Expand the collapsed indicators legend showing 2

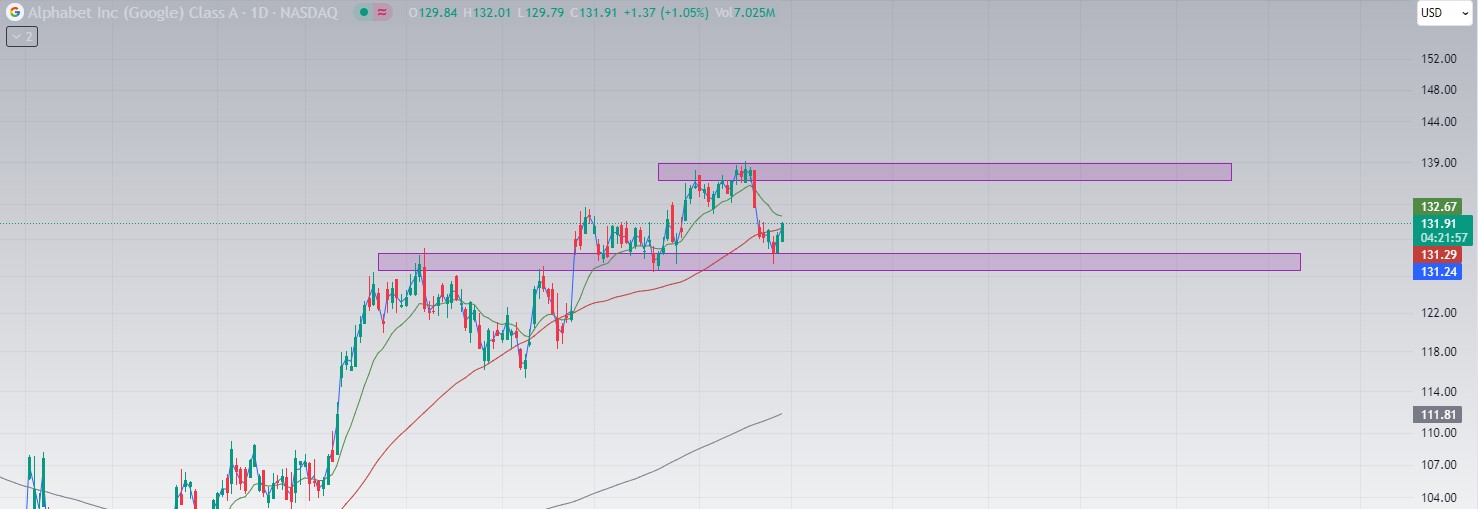click(21, 36)
